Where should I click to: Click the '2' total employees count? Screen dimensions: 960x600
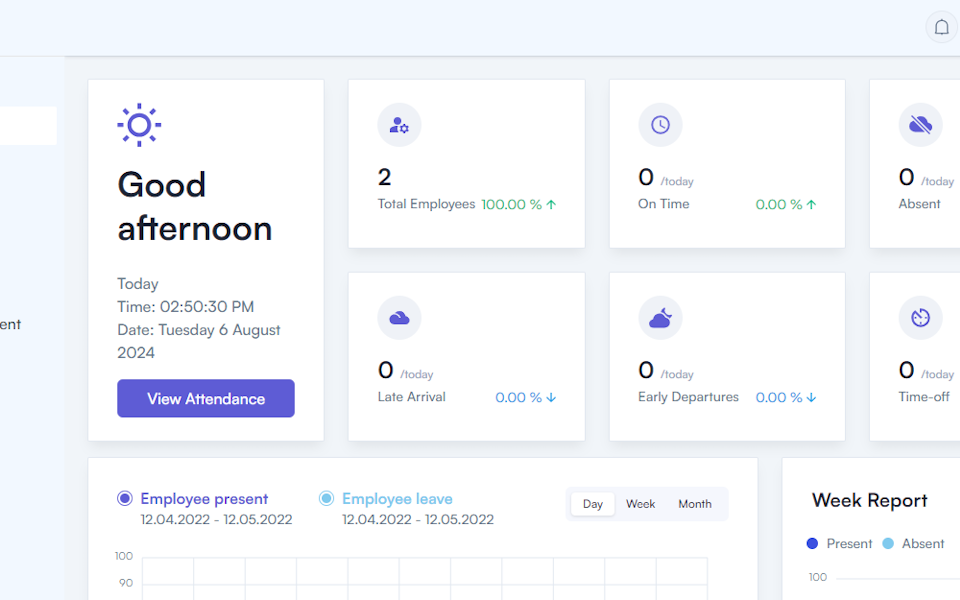point(384,178)
